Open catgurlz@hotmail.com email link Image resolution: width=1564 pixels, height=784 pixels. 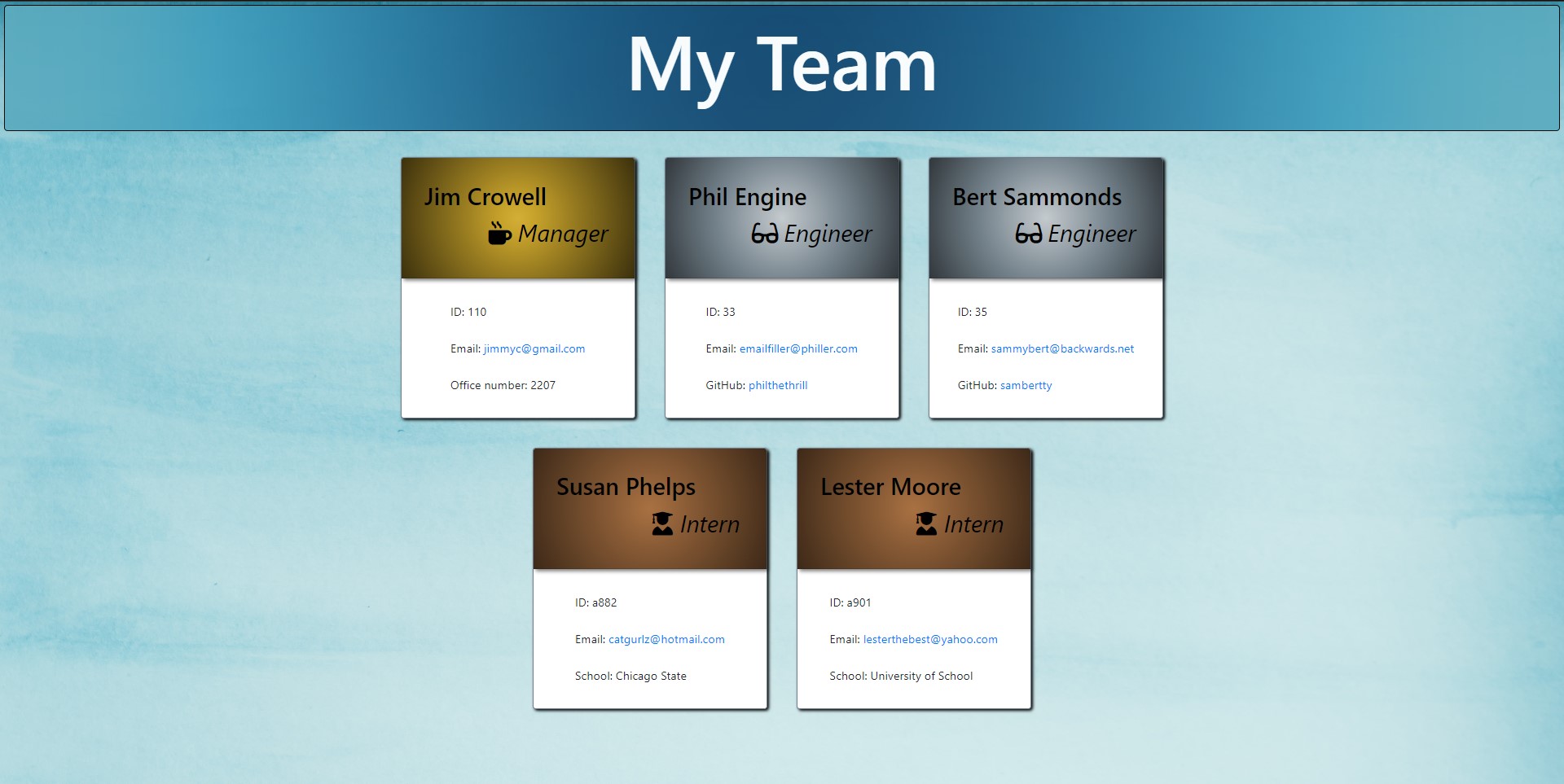click(666, 639)
